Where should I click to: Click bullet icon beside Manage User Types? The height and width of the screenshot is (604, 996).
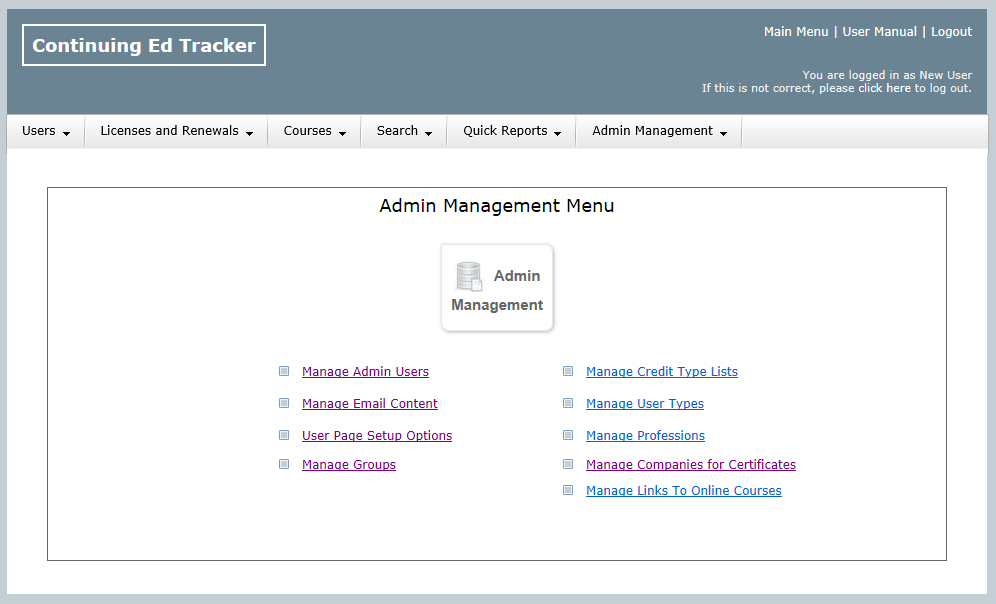pos(568,403)
